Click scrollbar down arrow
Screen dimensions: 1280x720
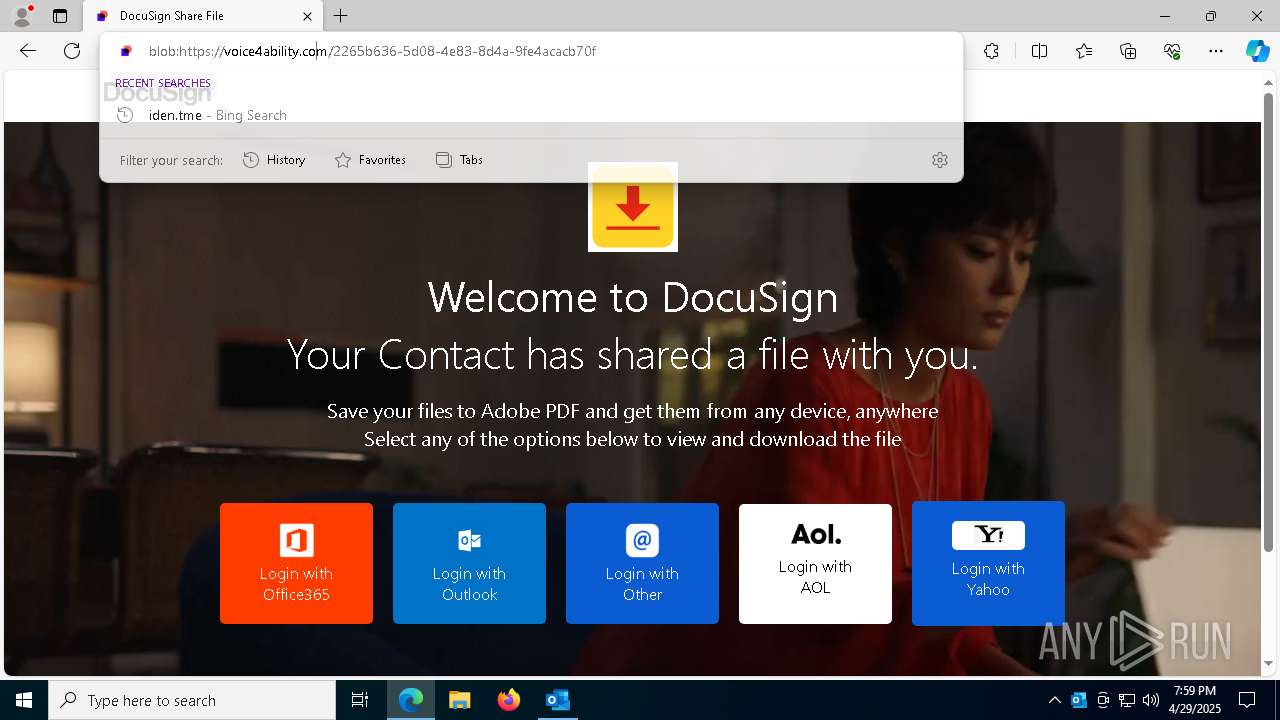click(1269, 664)
